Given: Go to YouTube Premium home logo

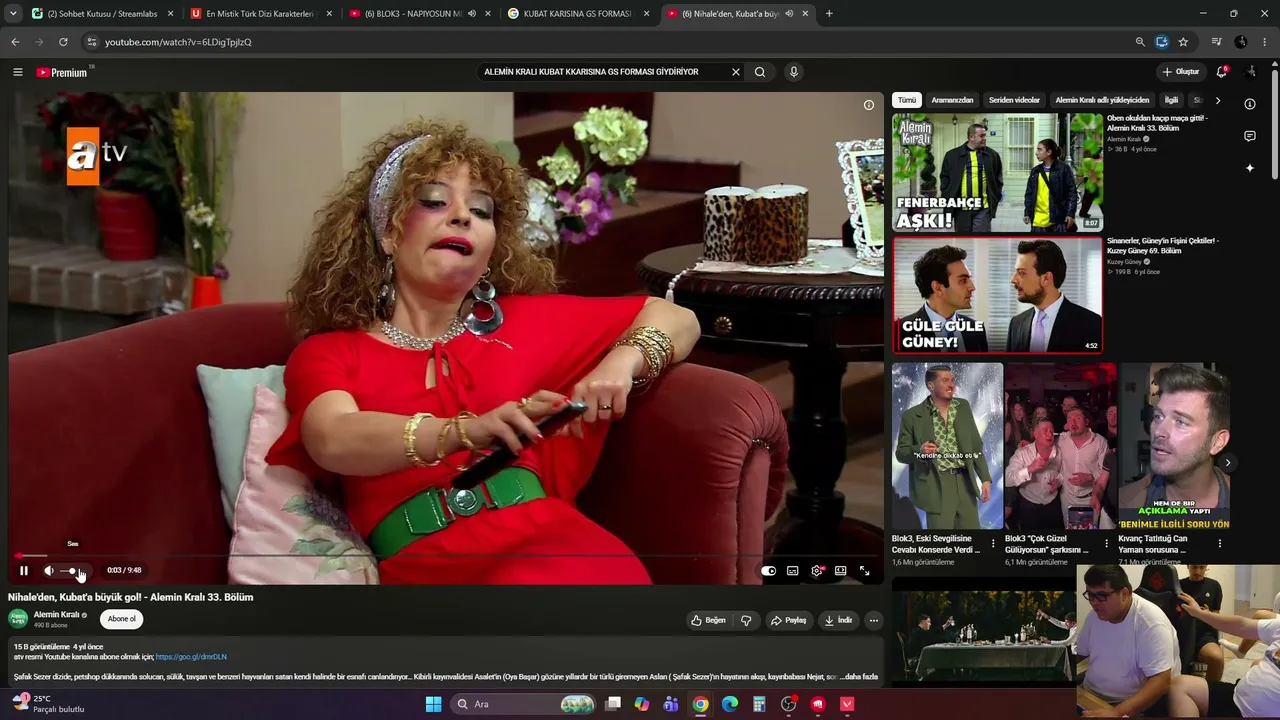Looking at the screenshot, I should point(63,72).
